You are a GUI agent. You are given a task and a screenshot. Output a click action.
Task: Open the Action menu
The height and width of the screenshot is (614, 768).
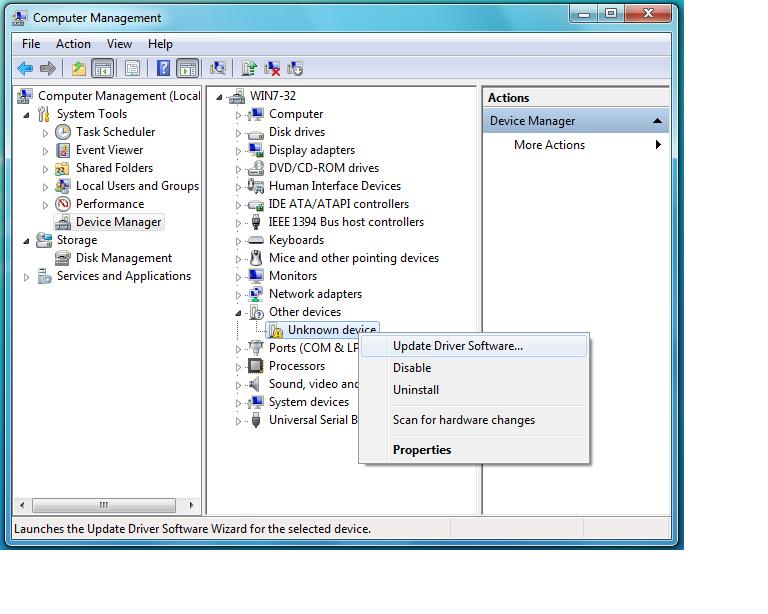[x=73, y=44]
